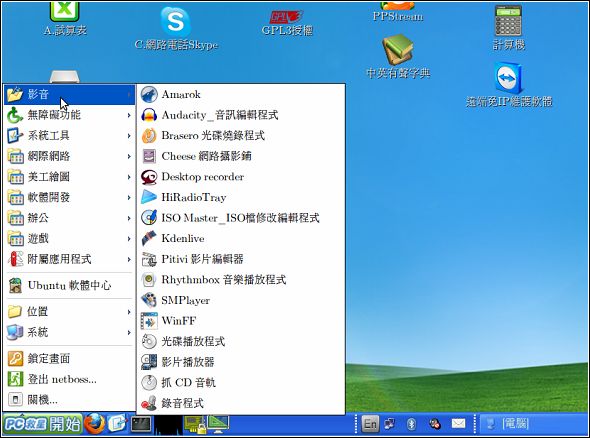
Task: Choose 鎖定畫面 from the menu
Action: coord(70,359)
